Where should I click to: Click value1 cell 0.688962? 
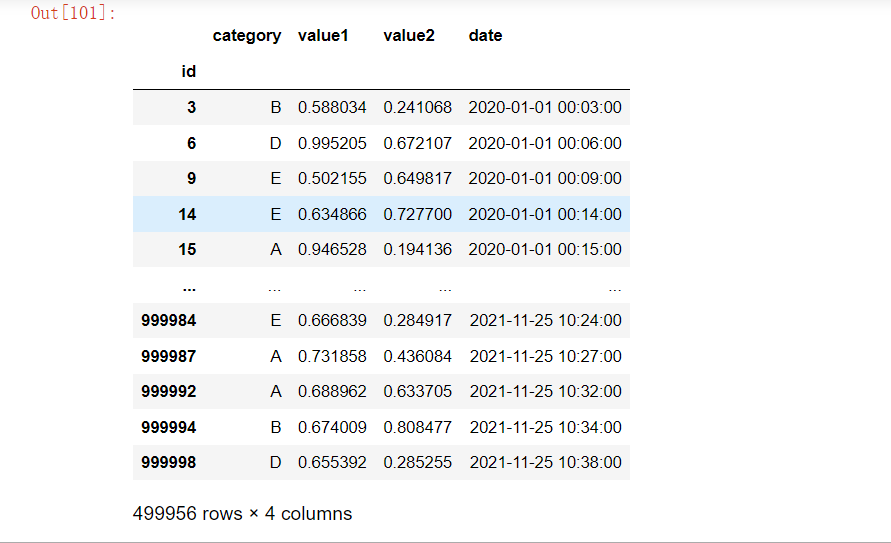point(332,391)
